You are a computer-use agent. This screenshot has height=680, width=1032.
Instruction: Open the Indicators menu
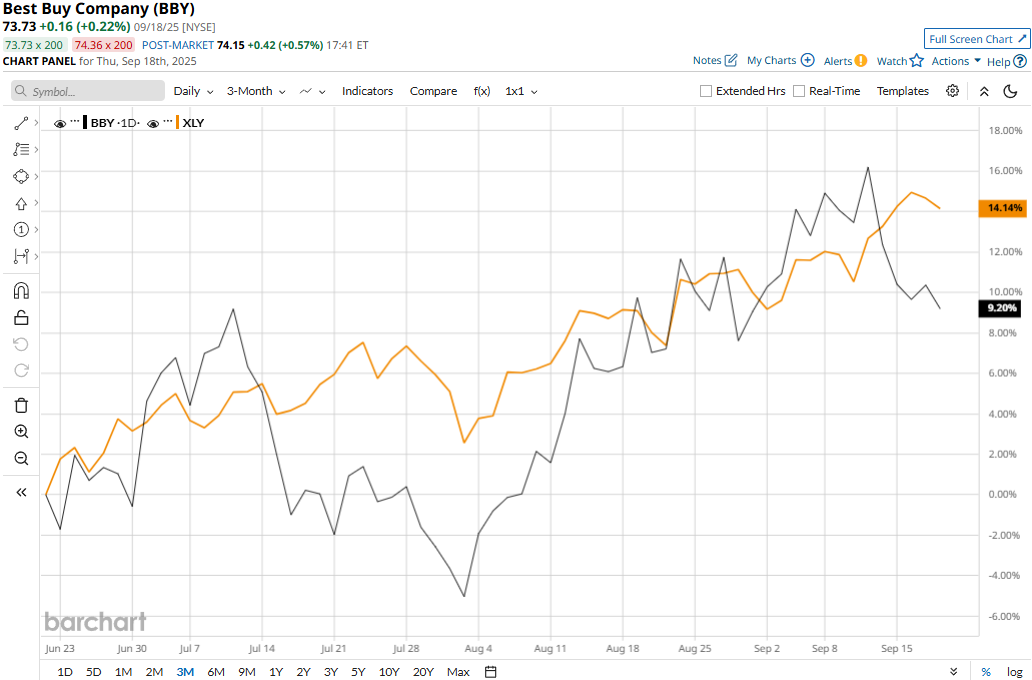tap(367, 91)
